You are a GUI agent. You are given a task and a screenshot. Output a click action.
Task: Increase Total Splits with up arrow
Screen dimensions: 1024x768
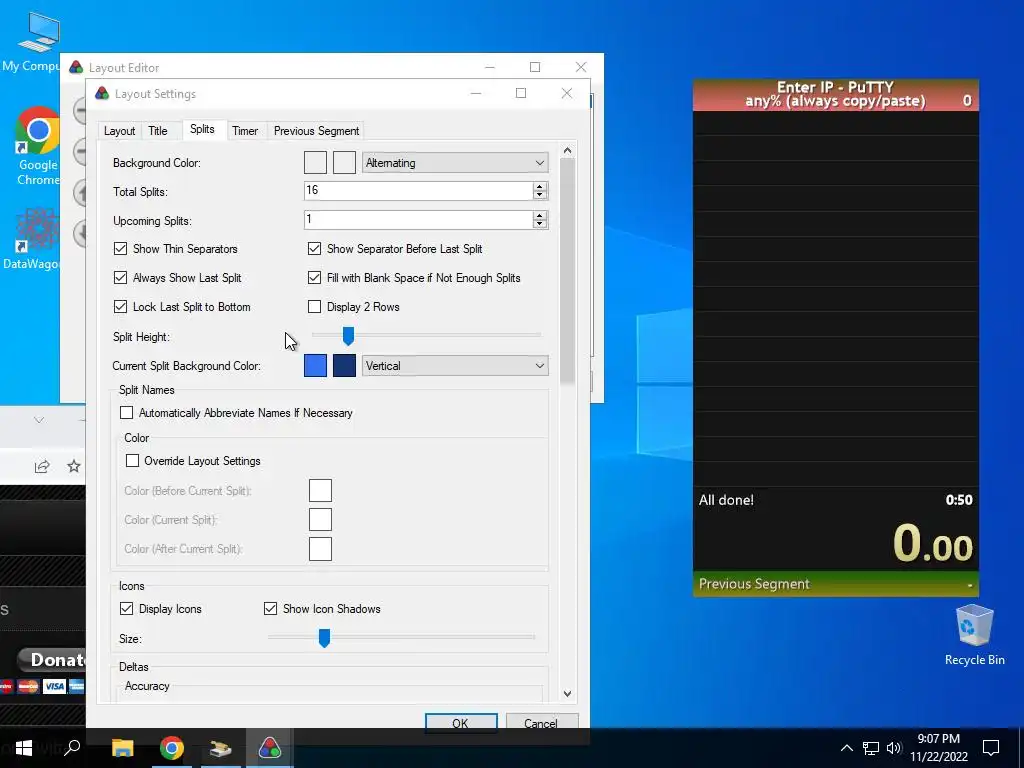pos(539,186)
